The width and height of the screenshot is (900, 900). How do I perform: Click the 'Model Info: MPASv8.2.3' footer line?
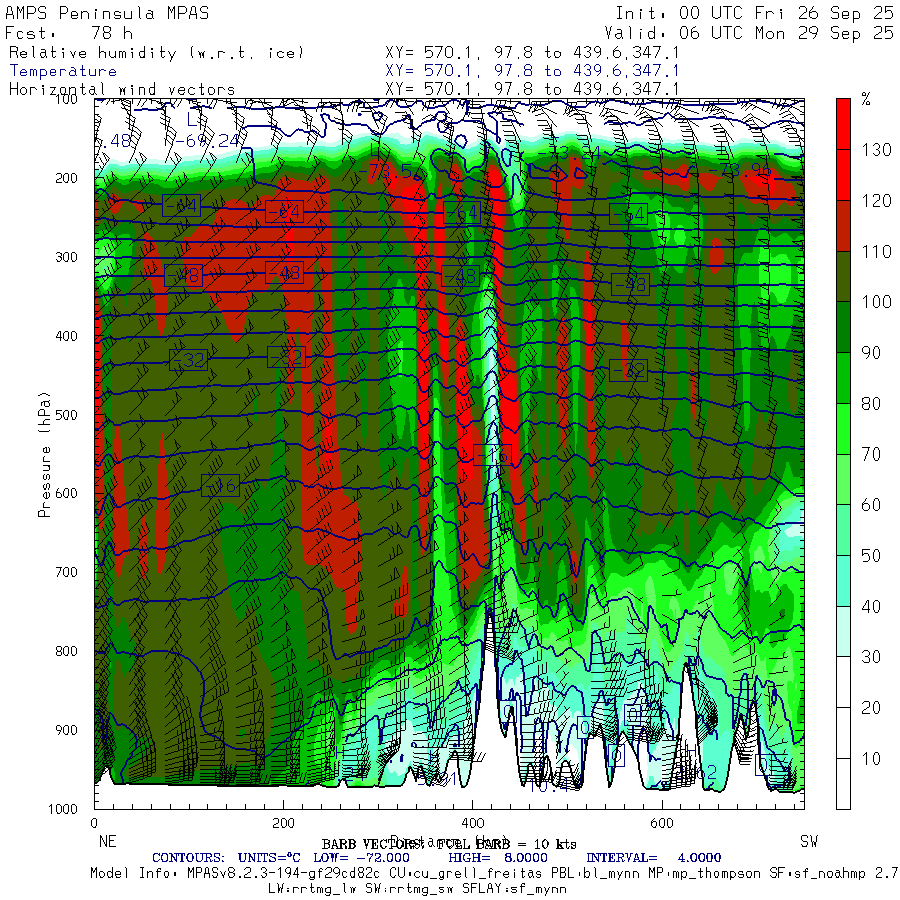(x=494, y=873)
